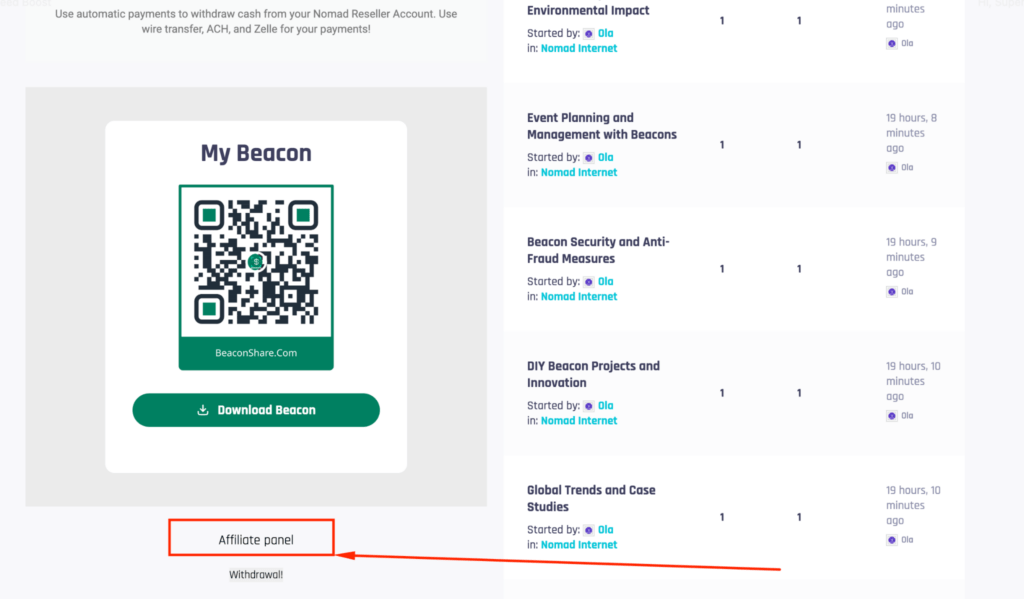
Task: Open Global Trends and Case Studies topic
Action: 591,498
